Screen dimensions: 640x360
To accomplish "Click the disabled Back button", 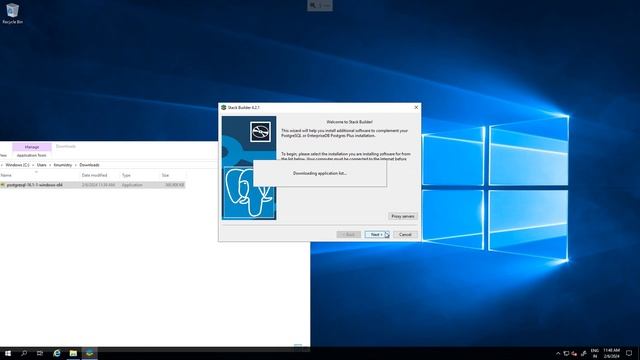I will [349, 234].
